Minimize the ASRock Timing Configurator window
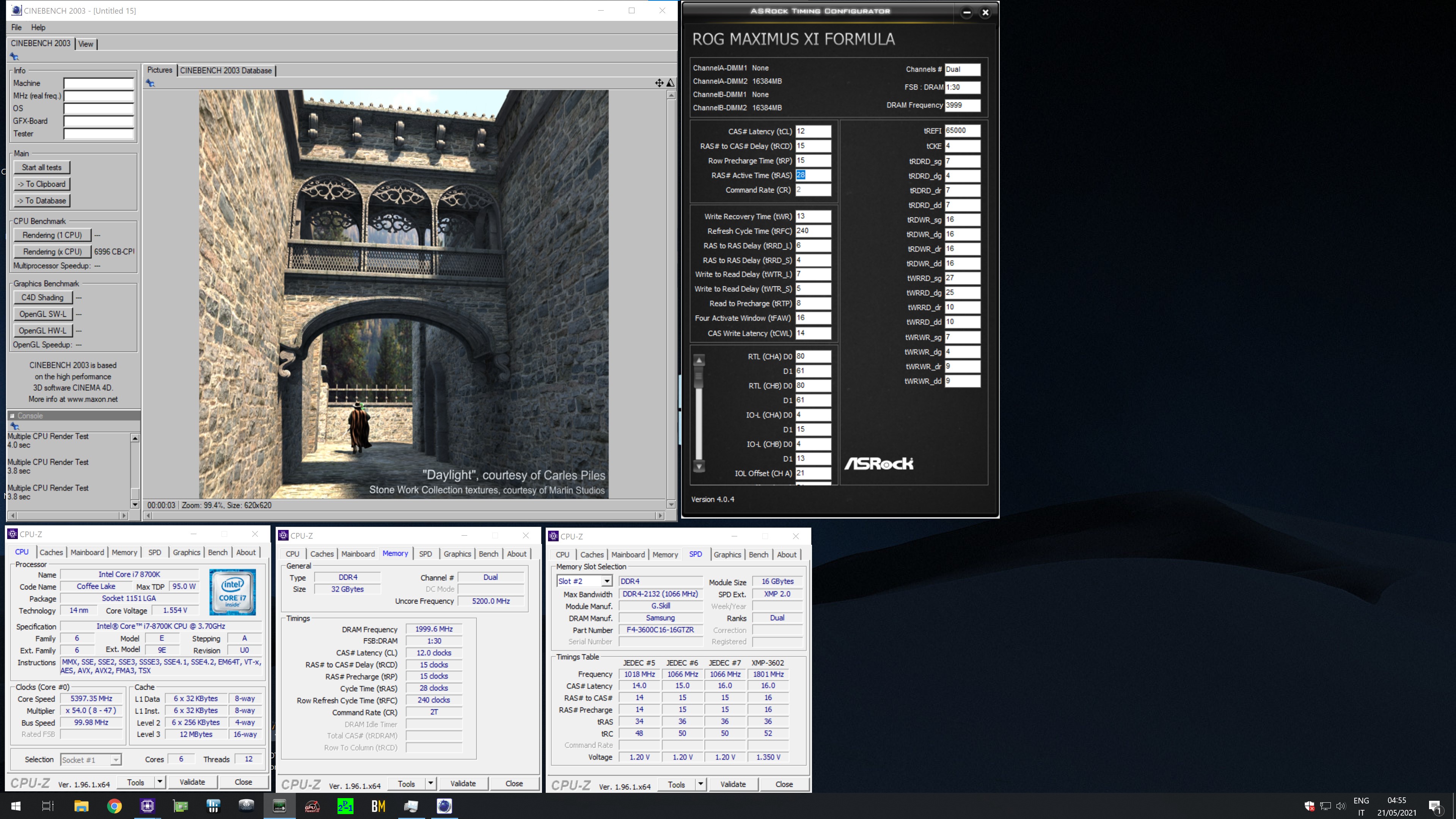Image resolution: width=1456 pixels, height=819 pixels. click(x=966, y=13)
